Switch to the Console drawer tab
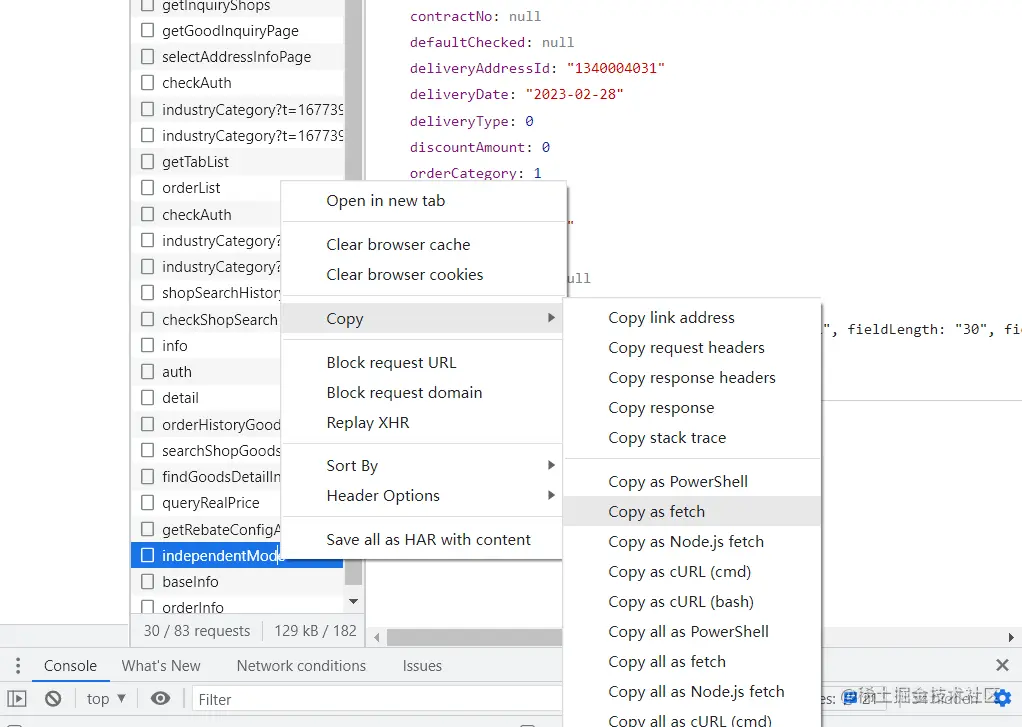The width and height of the screenshot is (1022, 727). (70, 666)
